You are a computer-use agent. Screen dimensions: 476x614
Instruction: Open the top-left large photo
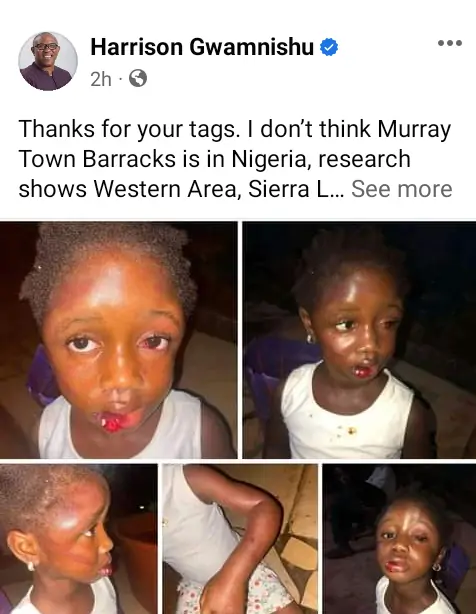[118, 340]
